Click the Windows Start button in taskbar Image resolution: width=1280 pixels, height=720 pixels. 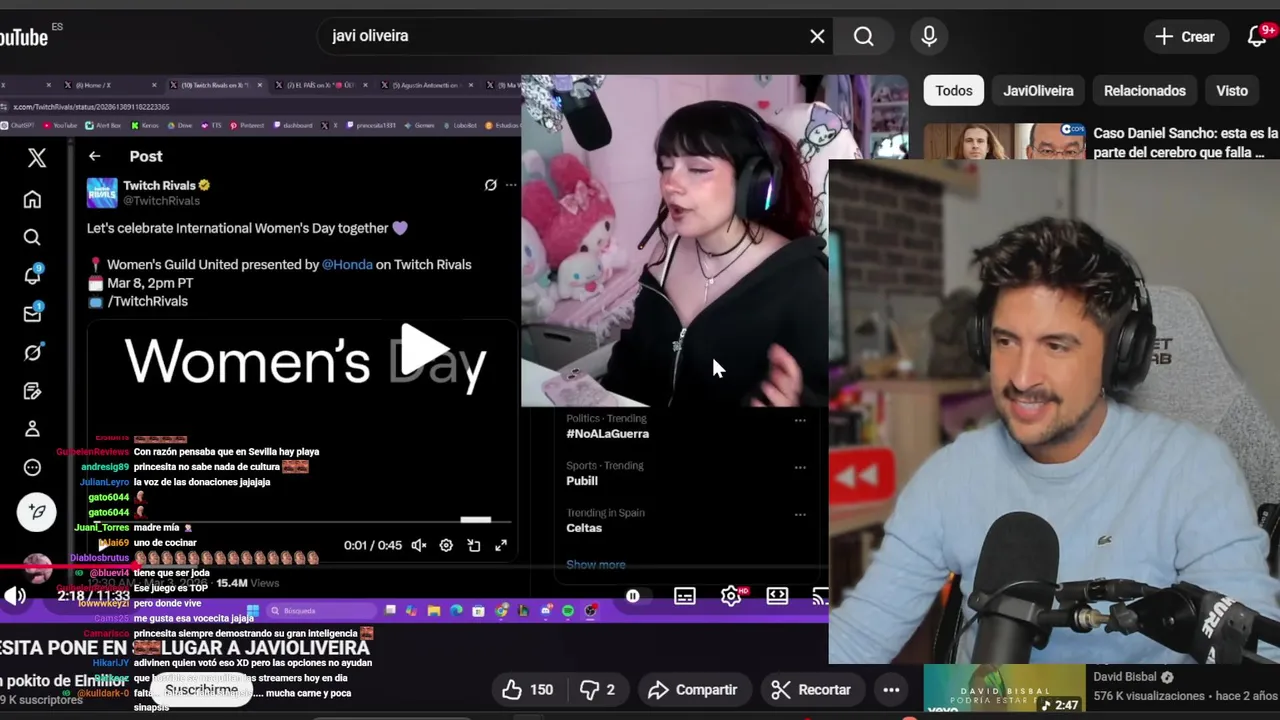point(252,611)
